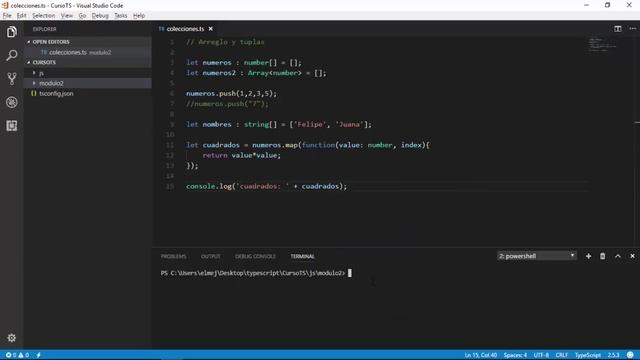
Task: Open the Explorer view in activity bar
Action: click(x=11, y=32)
